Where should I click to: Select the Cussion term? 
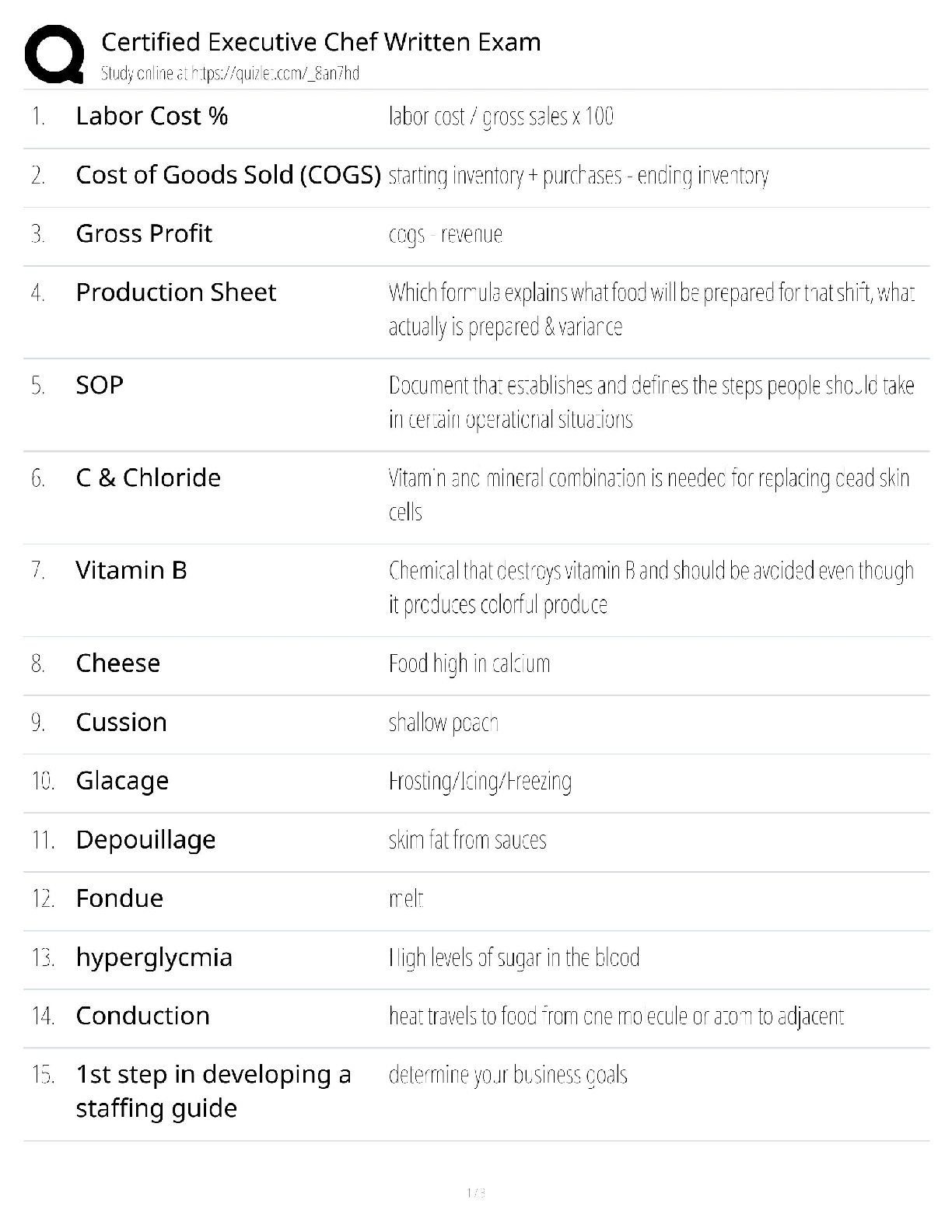click(x=121, y=723)
